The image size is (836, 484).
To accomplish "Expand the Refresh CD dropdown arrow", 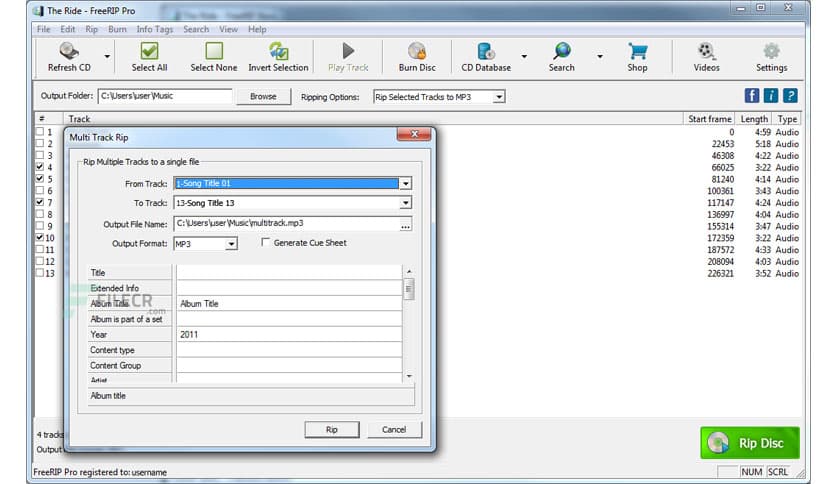I will pos(107,56).
